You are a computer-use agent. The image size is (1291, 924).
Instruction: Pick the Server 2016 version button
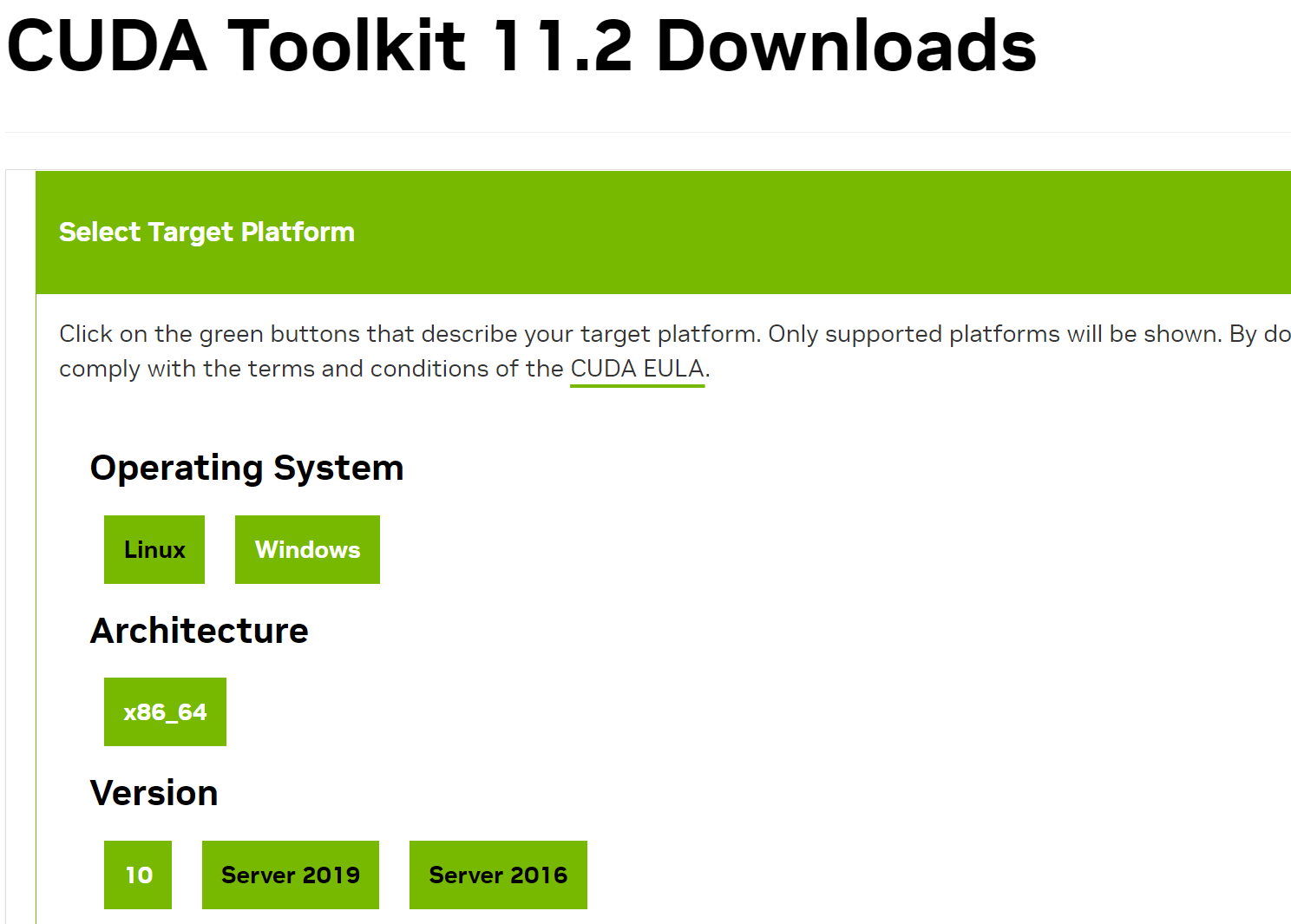tap(498, 875)
